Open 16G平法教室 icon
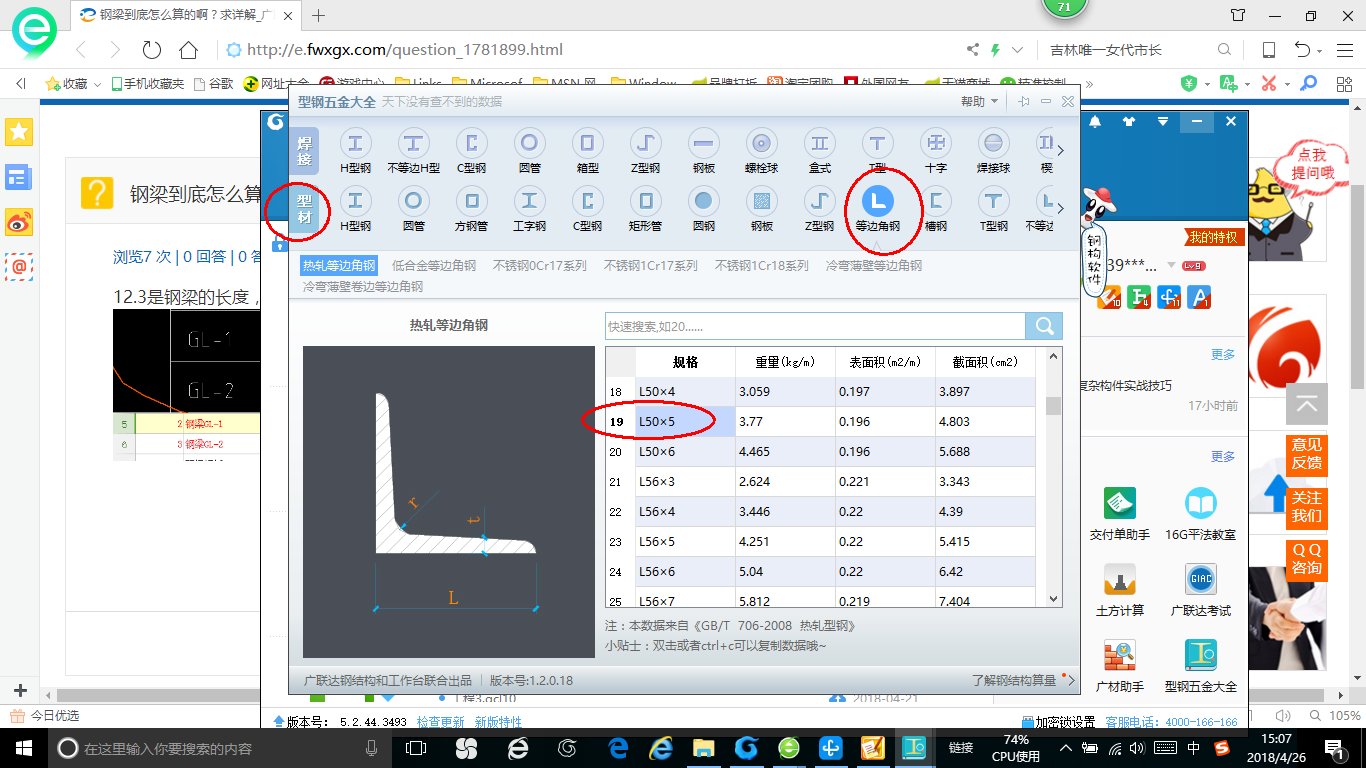Screen dimensions: 1366x768 [x=1200, y=503]
